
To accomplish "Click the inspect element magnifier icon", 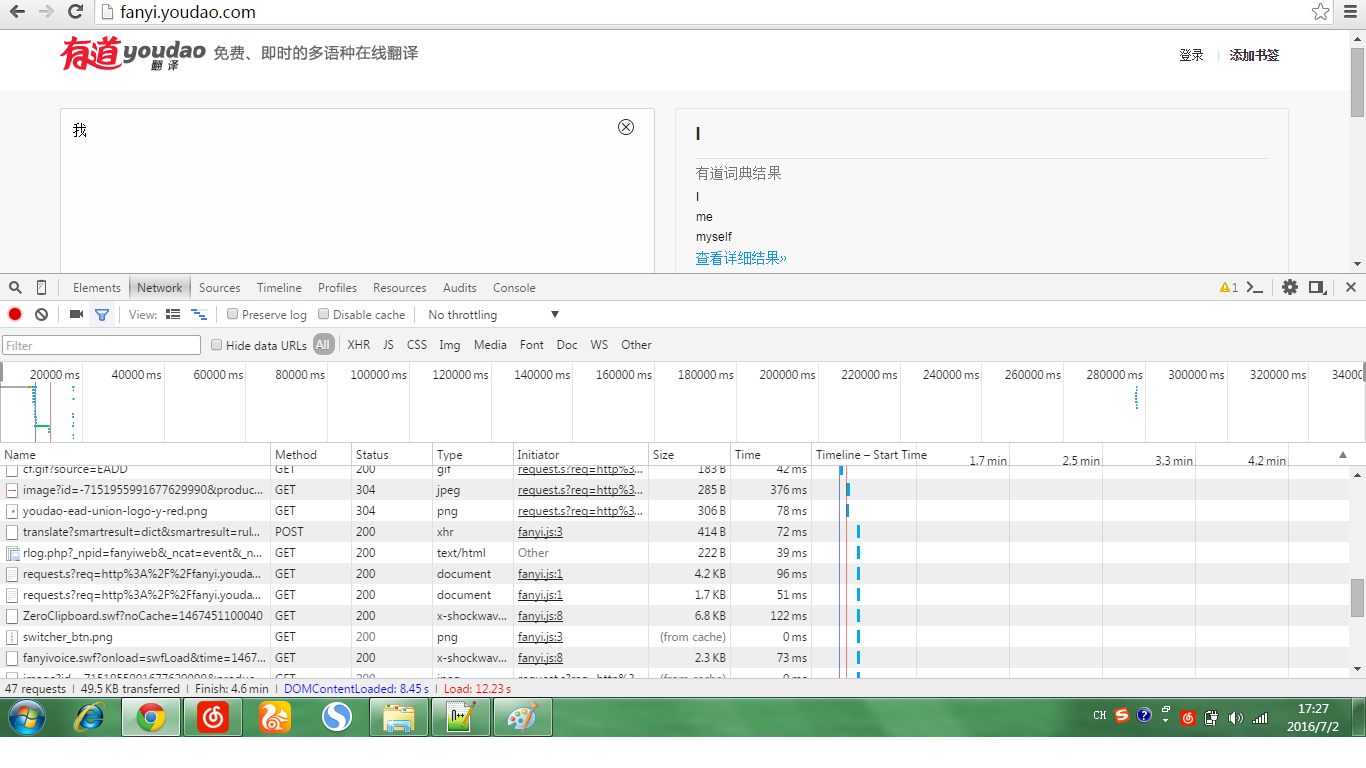I will 15,288.
